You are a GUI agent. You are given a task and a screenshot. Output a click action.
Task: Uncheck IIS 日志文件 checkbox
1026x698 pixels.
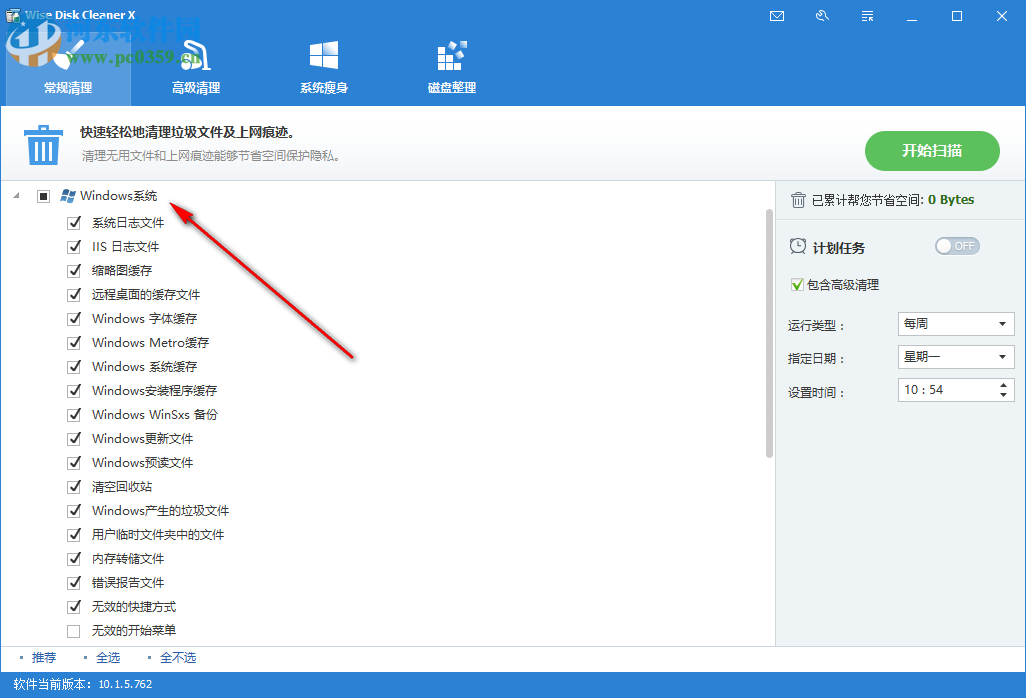[74, 247]
